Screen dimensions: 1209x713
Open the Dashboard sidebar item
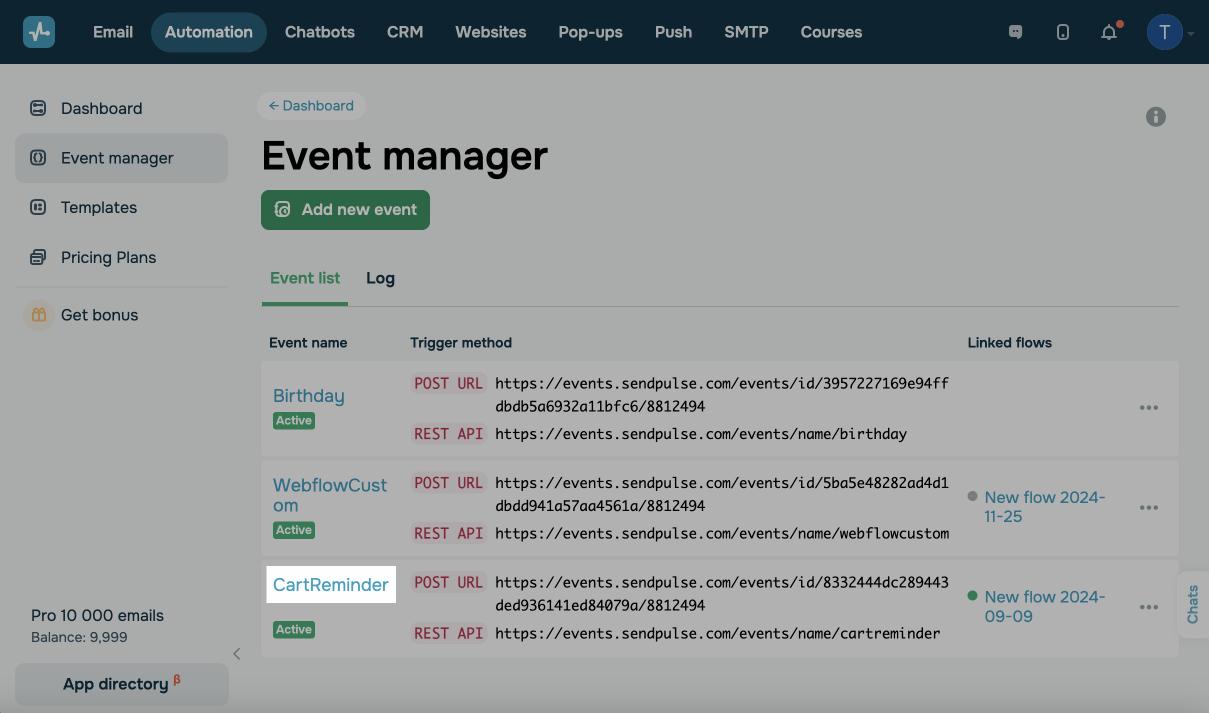(101, 108)
